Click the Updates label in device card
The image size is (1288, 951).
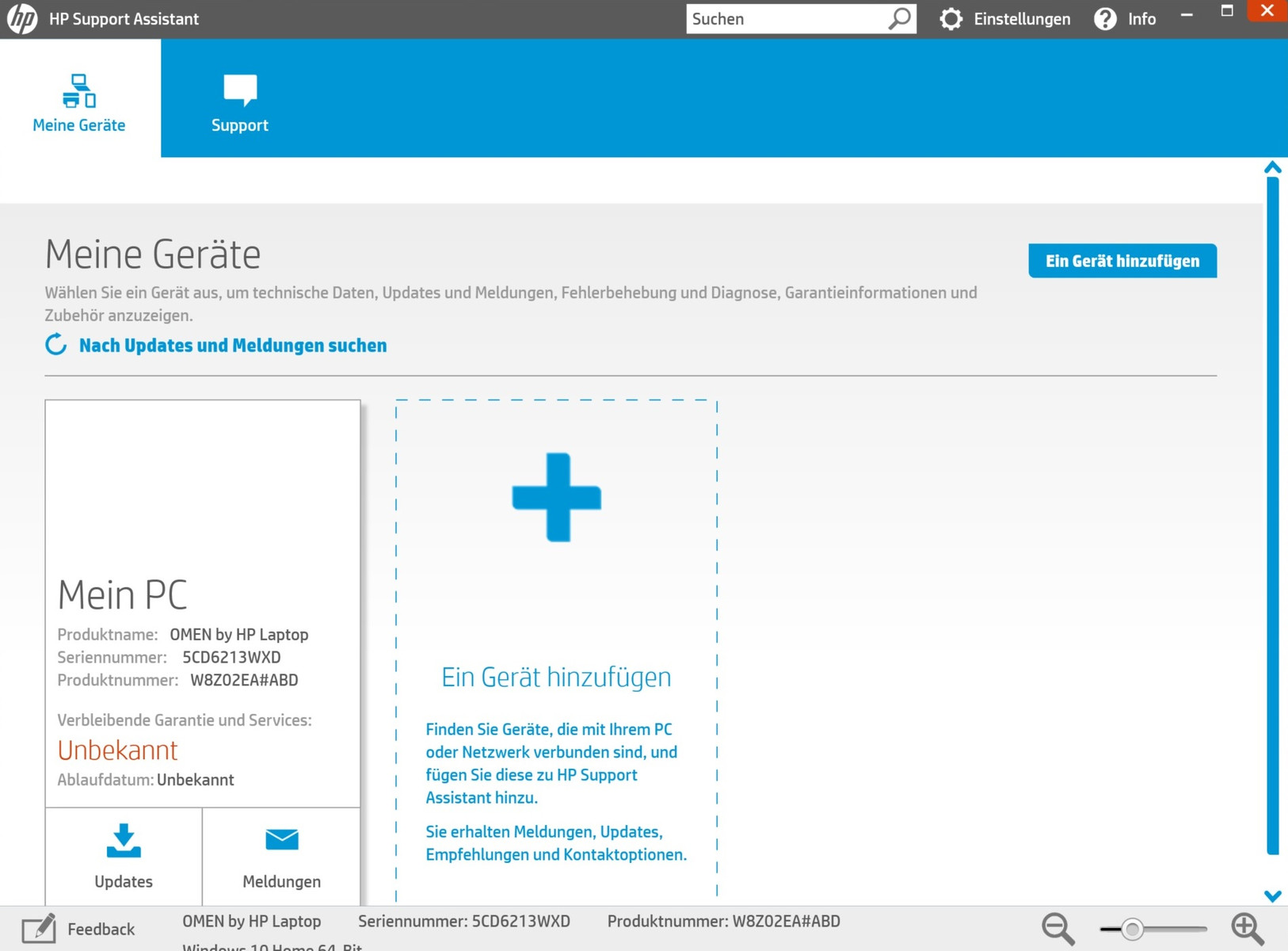(124, 881)
